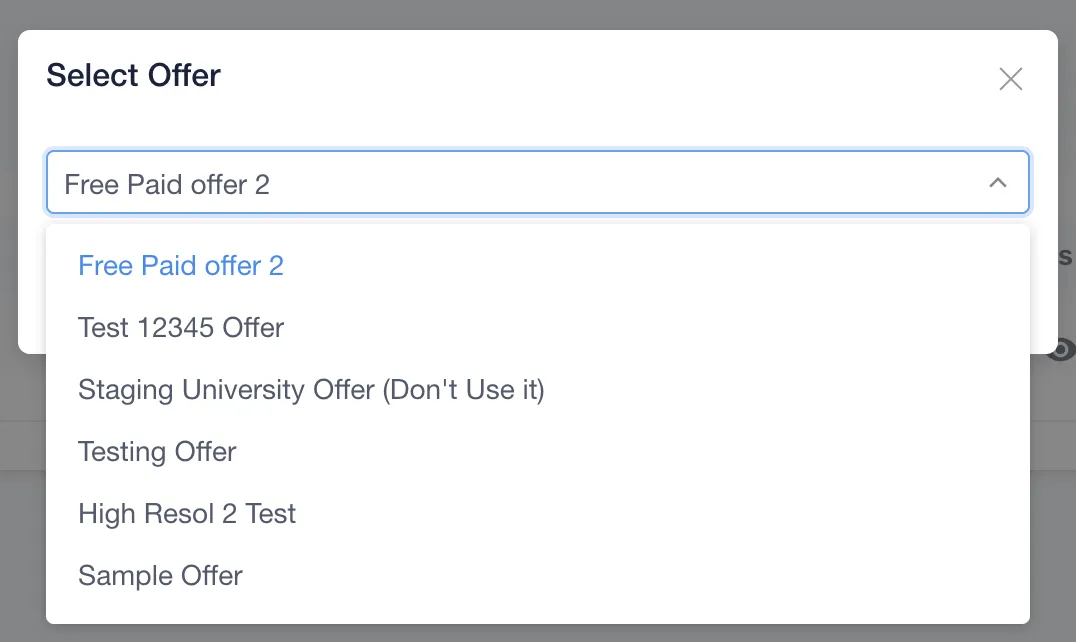Collapse the offer list using the chevron arrow
The image size is (1076, 642).
tap(997, 182)
